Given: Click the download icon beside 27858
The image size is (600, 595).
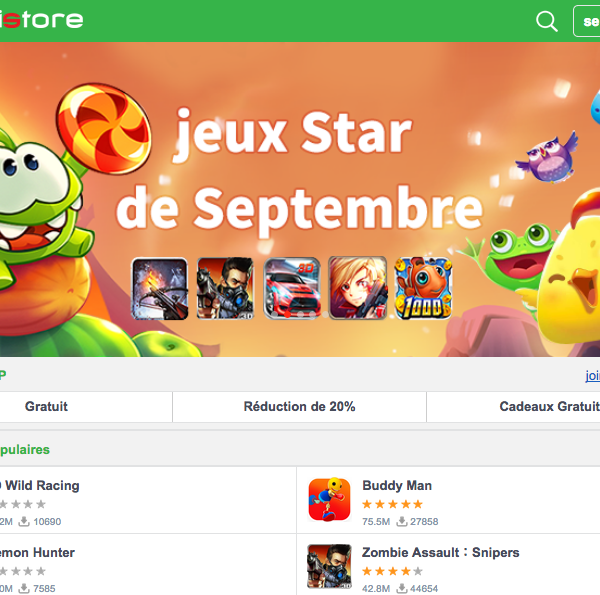Looking at the screenshot, I should pyautogui.click(x=401, y=521).
